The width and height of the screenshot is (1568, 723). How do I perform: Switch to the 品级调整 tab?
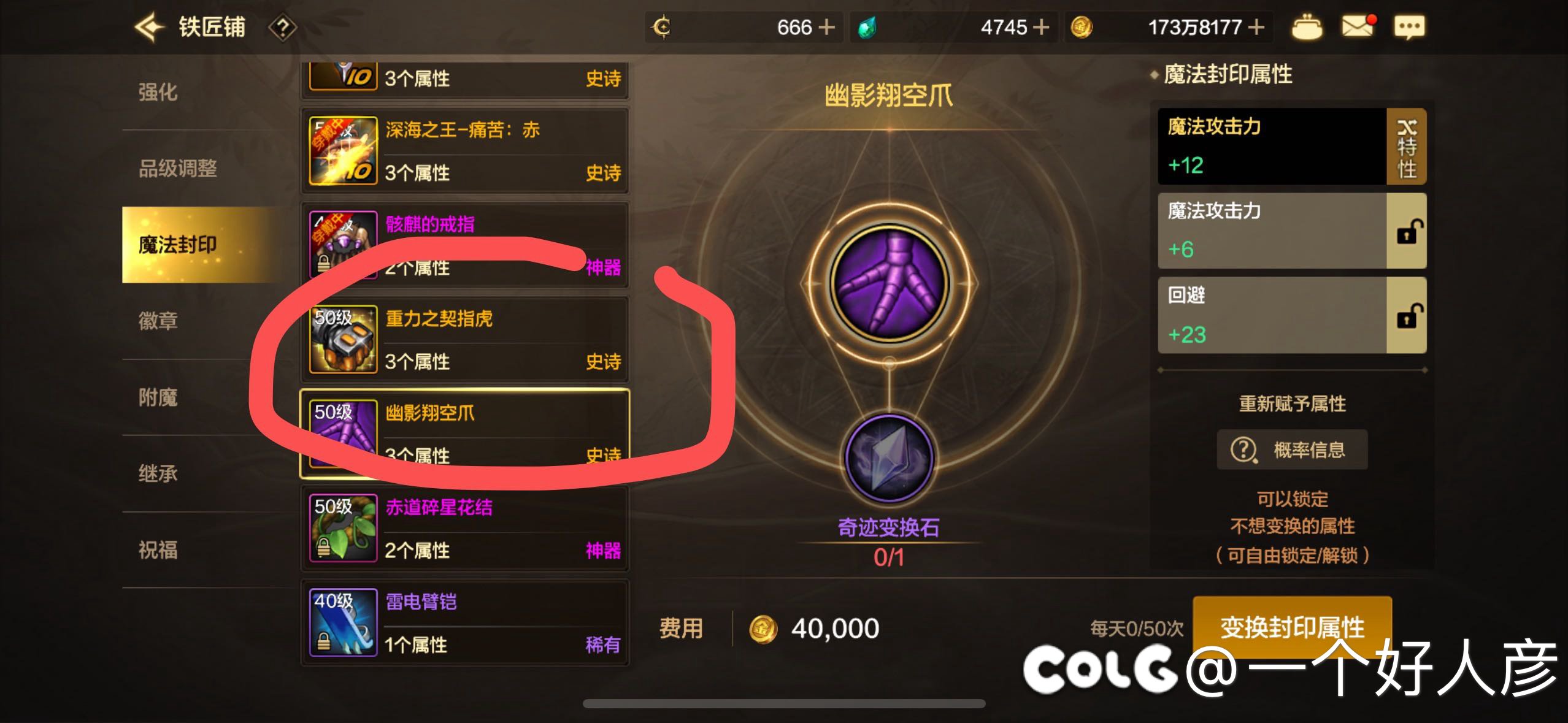click(x=178, y=168)
